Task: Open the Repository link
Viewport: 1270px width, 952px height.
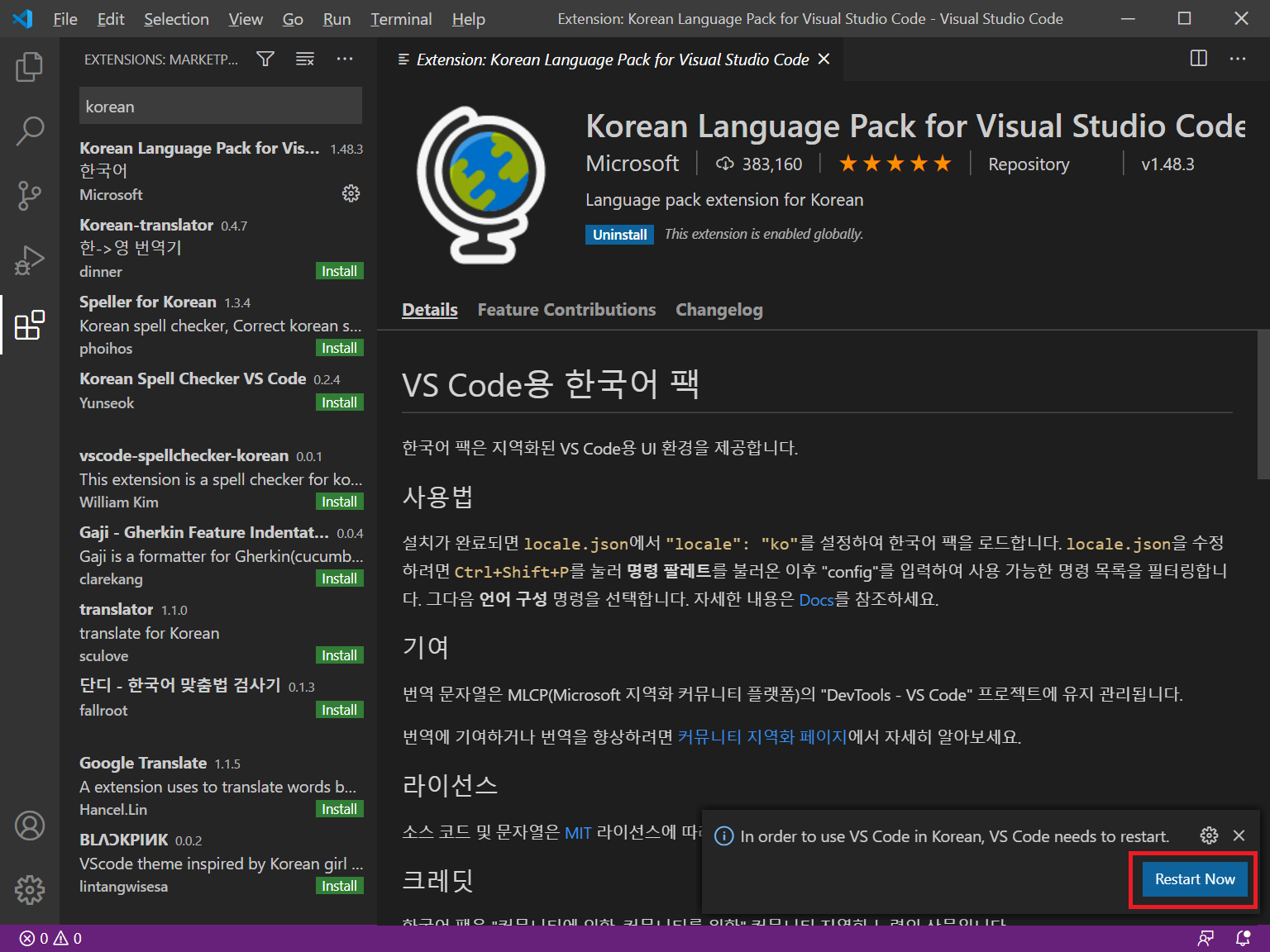Action: 1029,164
